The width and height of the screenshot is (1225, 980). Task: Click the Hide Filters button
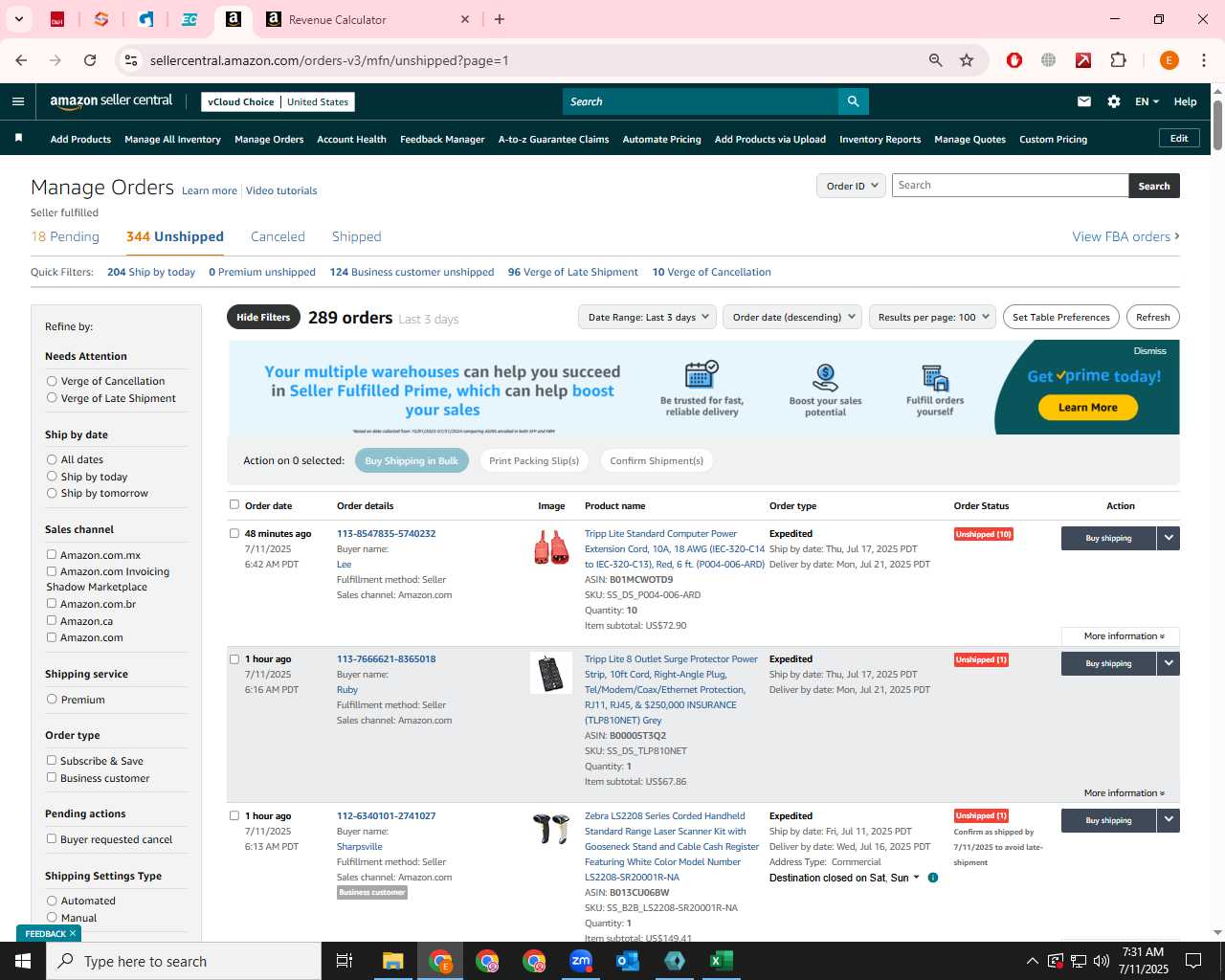click(x=263, y=317)
